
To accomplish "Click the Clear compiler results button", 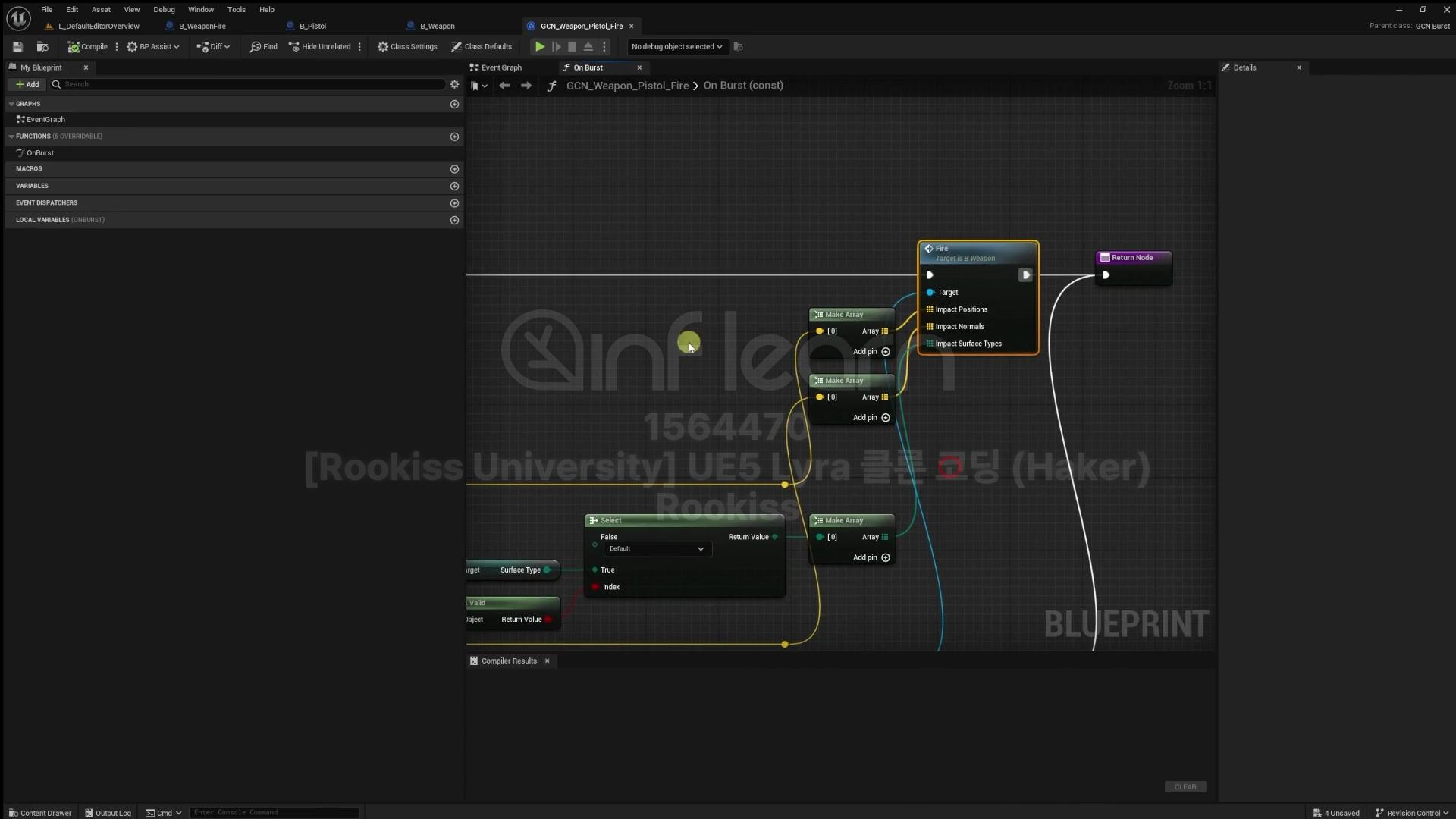I will 1185,787.
